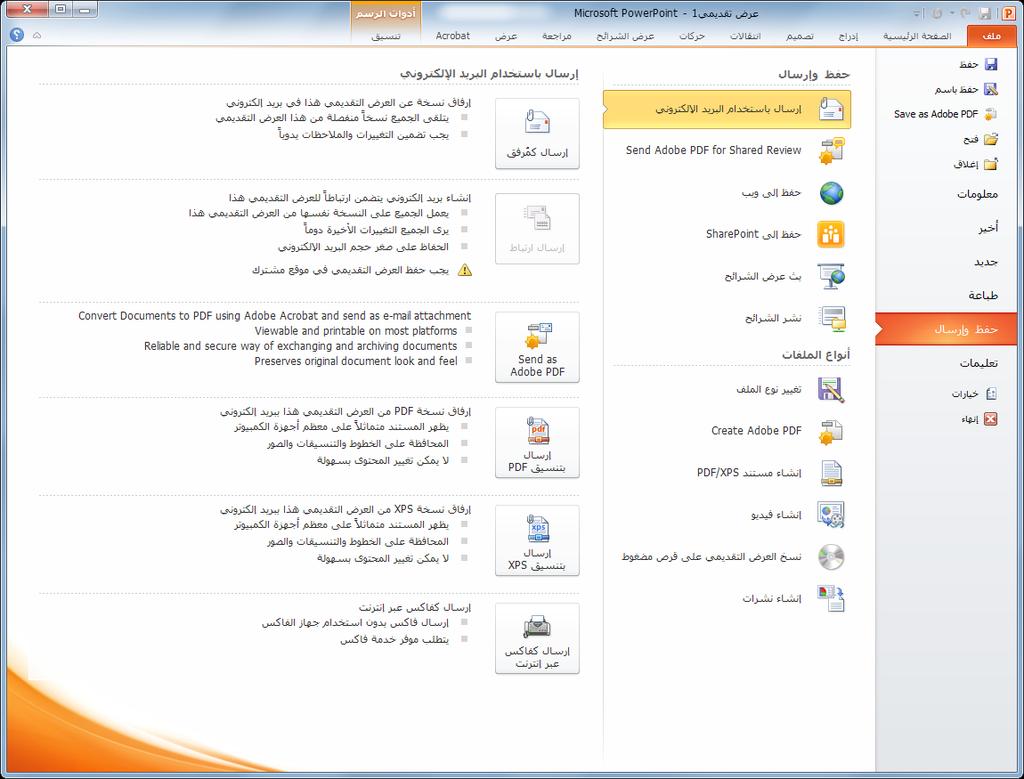Click 'إرسال كفاكس عبر إنترنت' description heading

pos(414,607)
